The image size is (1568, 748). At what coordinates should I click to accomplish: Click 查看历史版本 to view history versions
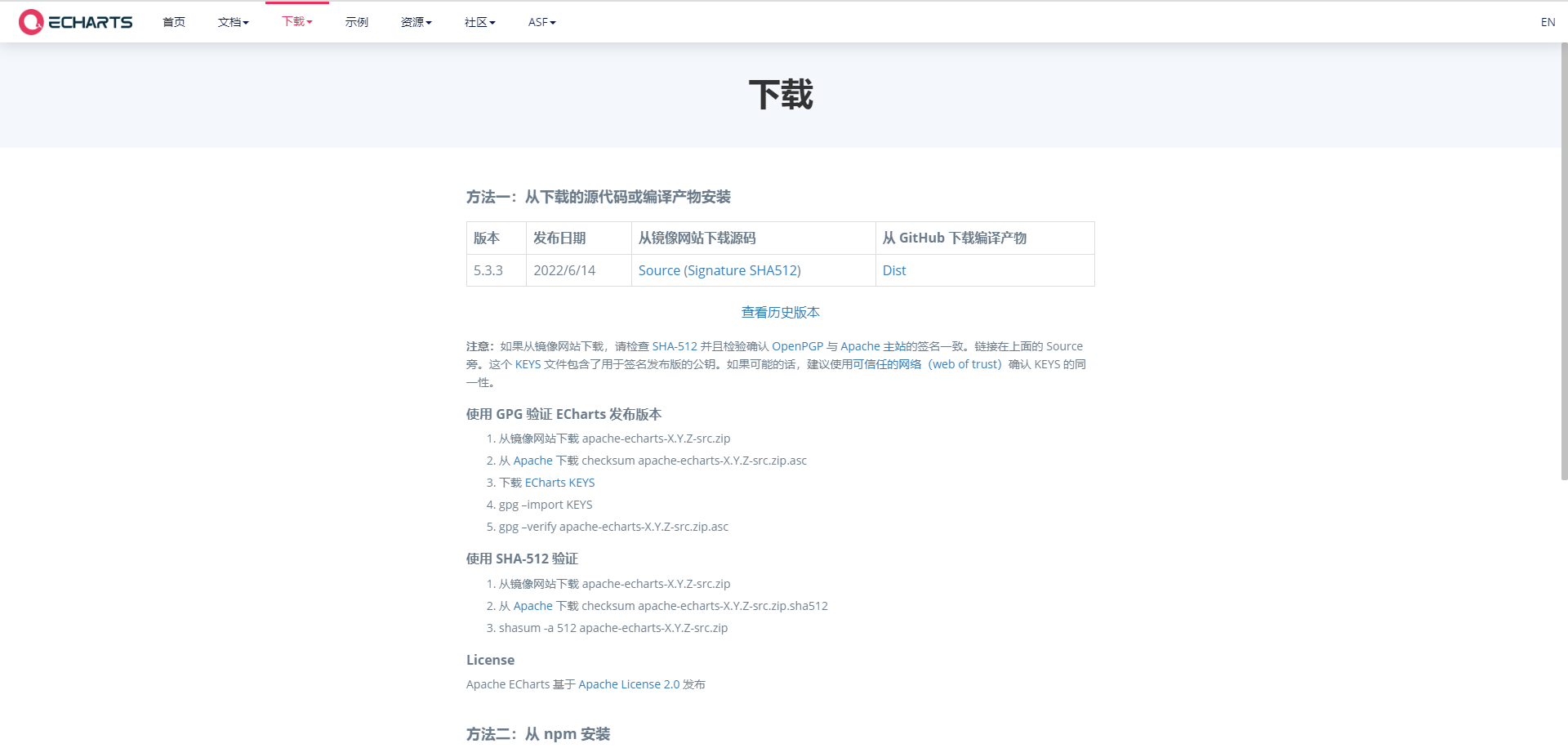[x=780, y=312]
